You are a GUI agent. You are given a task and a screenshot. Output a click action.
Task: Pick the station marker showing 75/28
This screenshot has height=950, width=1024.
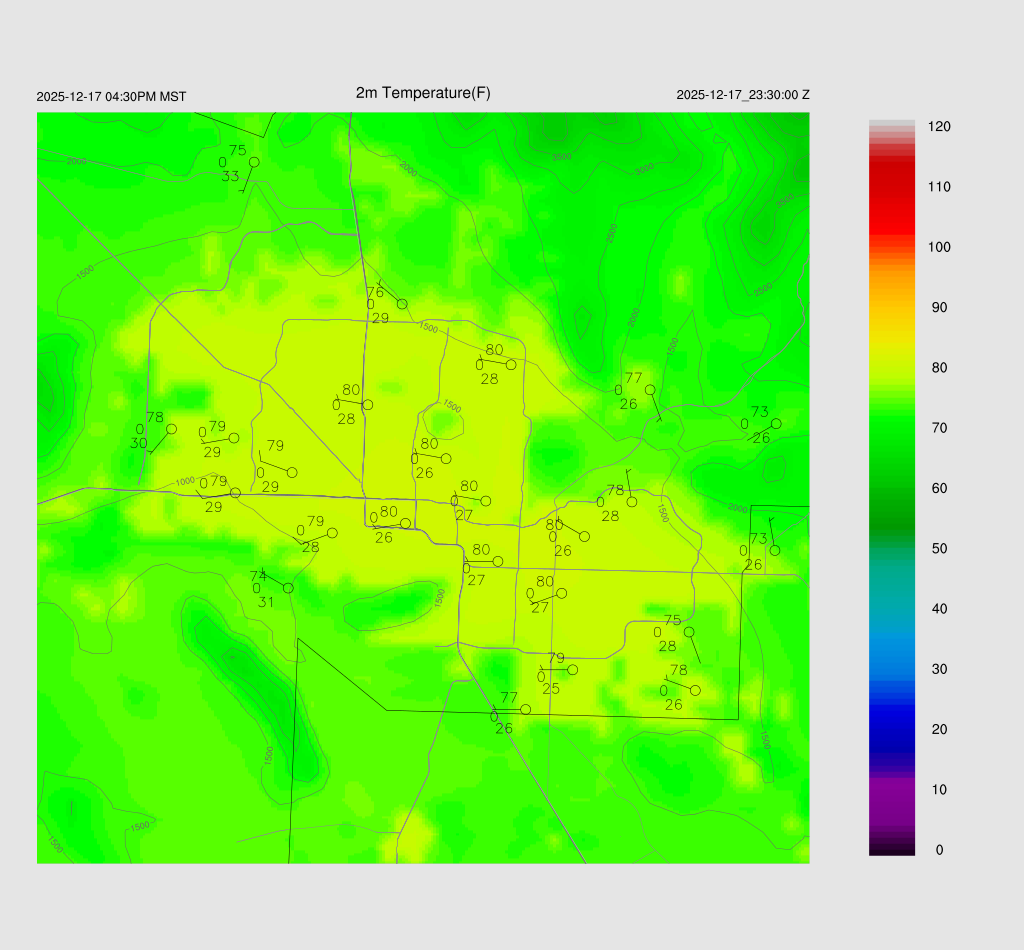coord(688,632)
